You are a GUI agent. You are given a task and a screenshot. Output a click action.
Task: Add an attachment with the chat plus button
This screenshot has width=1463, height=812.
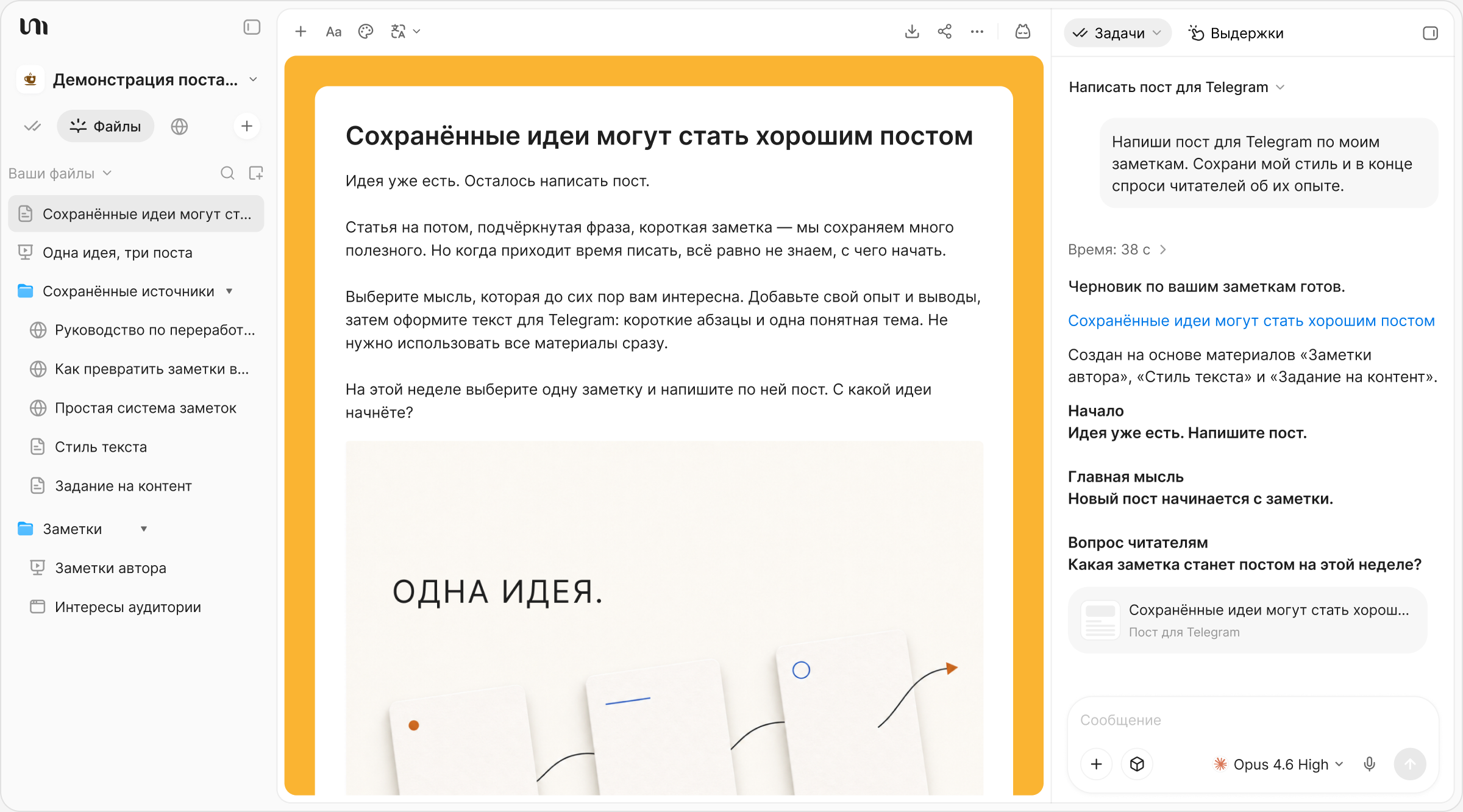click(x=1096, y=764)
